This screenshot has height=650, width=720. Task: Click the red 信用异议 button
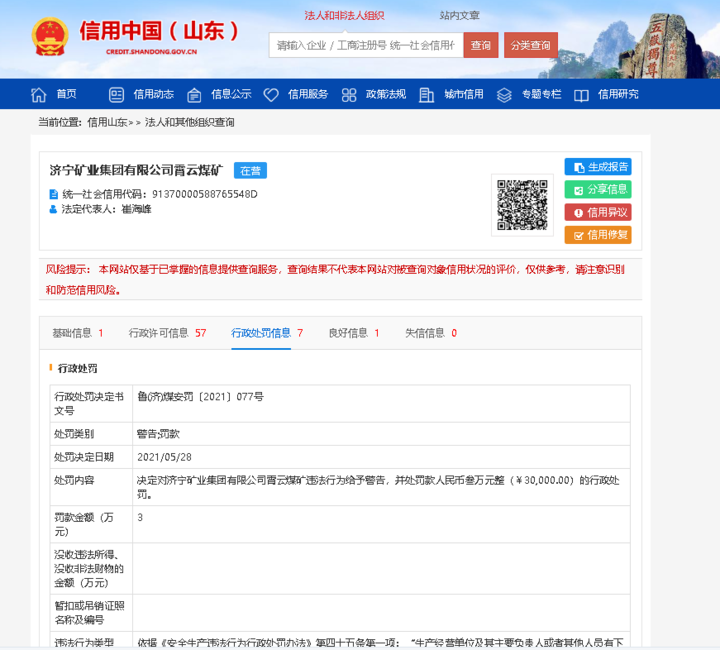pos(598,212)
